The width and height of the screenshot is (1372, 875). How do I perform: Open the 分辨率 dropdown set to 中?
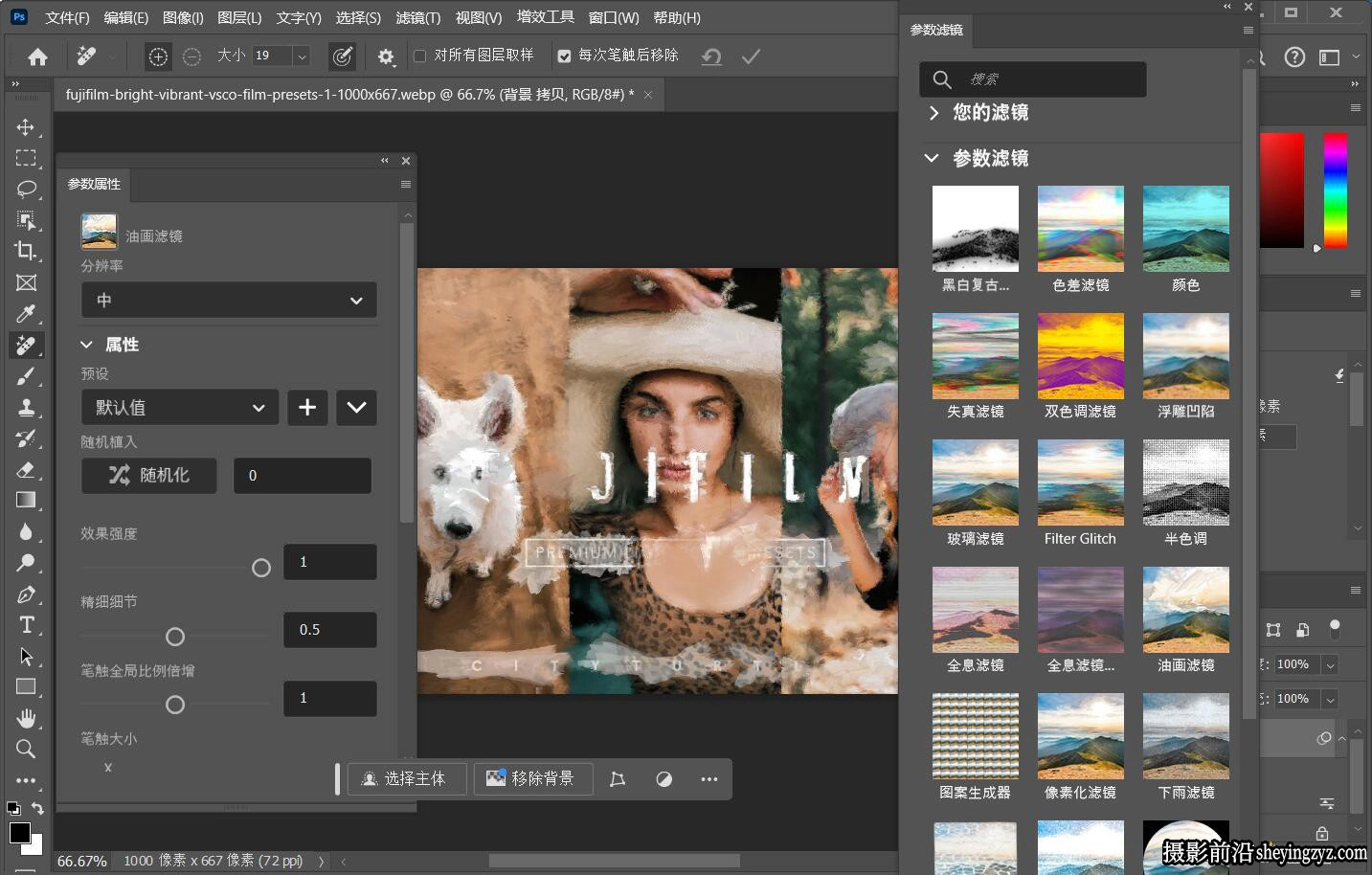pyautogui.click(x=229, y=301)
